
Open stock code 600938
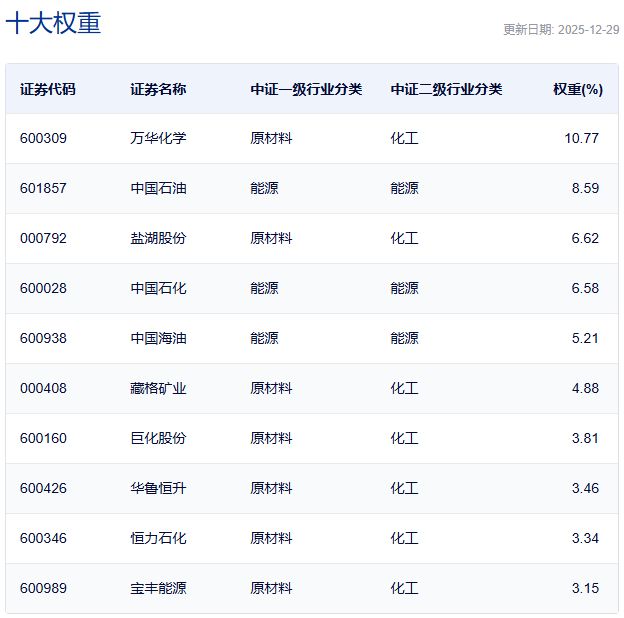[x=43, y=338]
